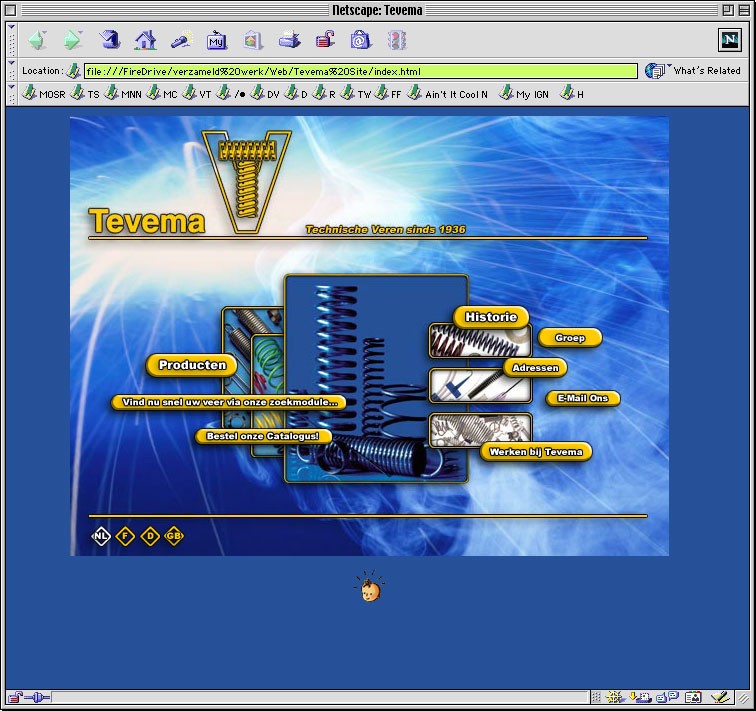Image resolution: width=756 pixels, height=711 pixels.
Task: Go forward with the Forward arrow
Action: click(x=72, y=40)
